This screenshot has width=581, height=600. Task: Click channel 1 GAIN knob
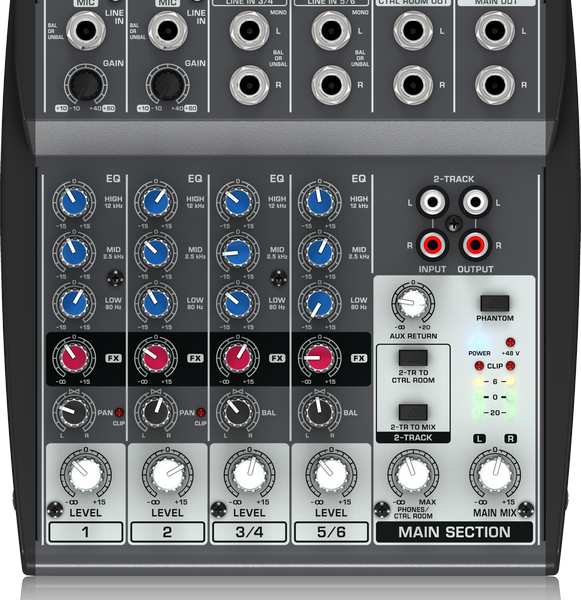(x=85, y=85)
